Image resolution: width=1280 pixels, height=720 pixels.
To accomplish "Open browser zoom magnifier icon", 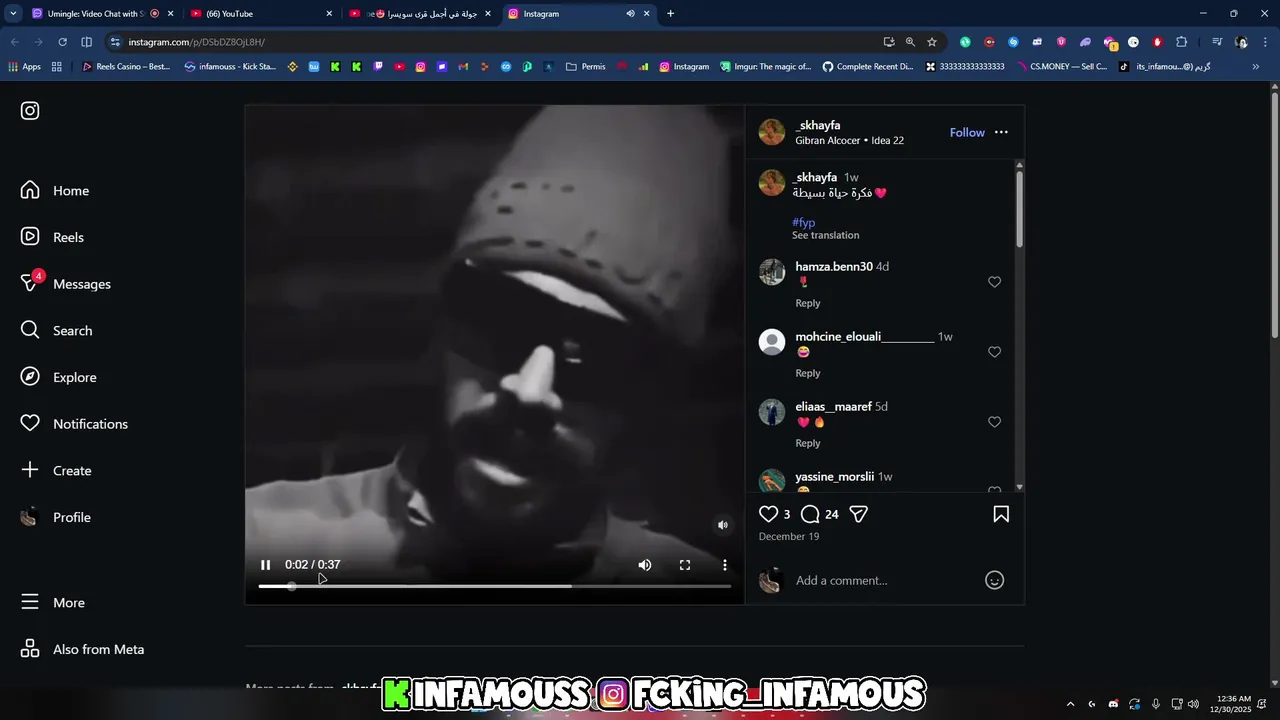I will pyautogui.click(x=910, y=42).
